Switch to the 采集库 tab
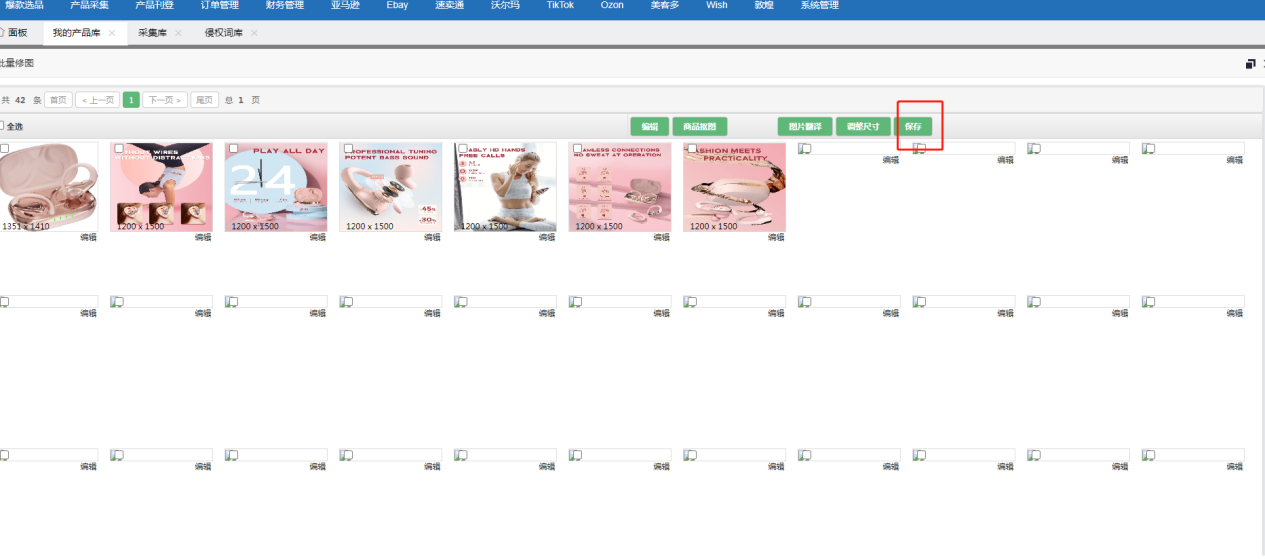This screenshot has height=559, width=1265. coord(152,33)
